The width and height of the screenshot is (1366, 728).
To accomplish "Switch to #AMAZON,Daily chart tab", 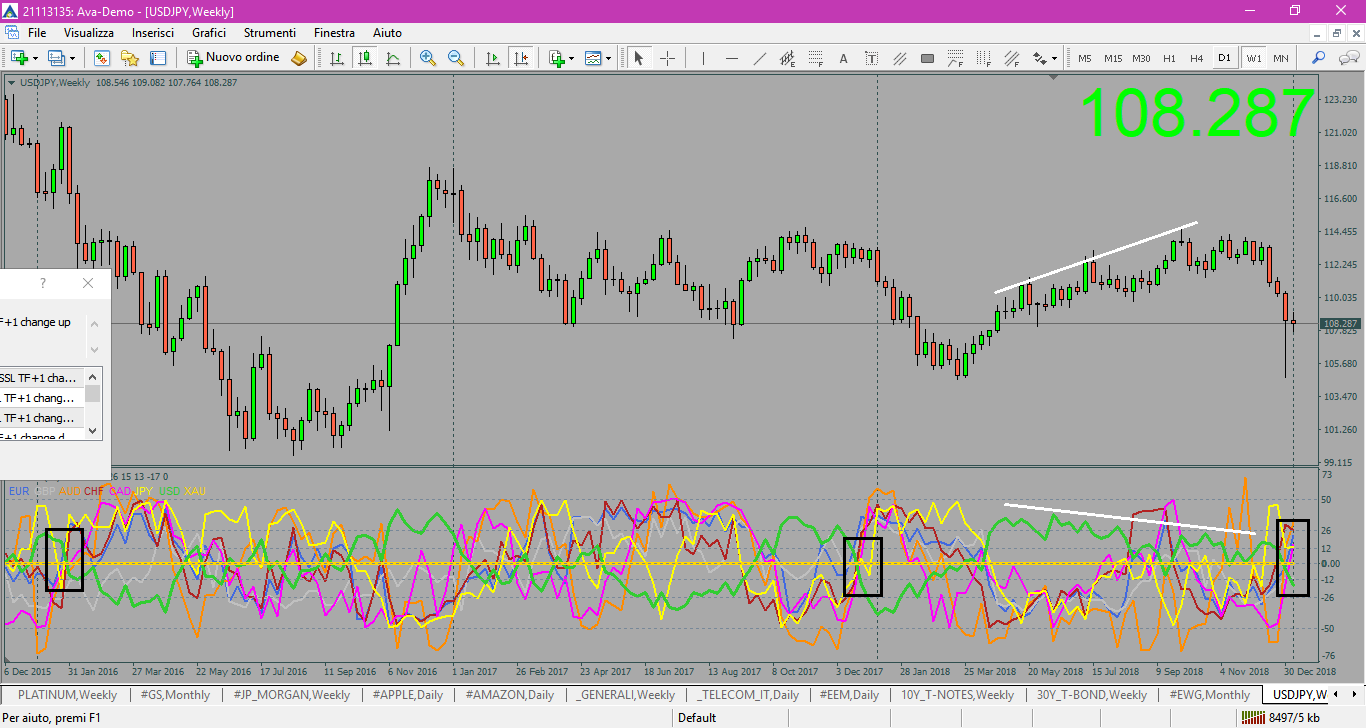I will [x=509, y=694].
